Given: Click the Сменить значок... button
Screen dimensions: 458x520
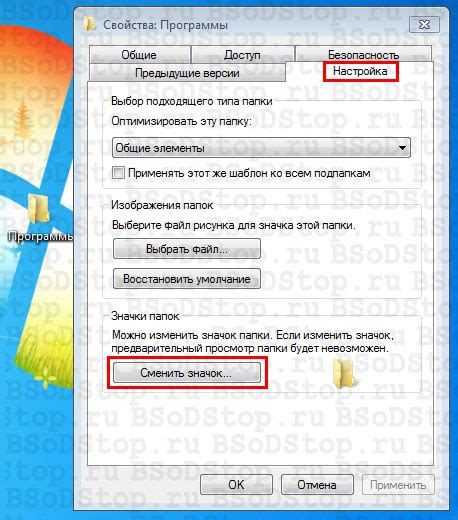Looking at the screenshot, I should tap(187, 373).
